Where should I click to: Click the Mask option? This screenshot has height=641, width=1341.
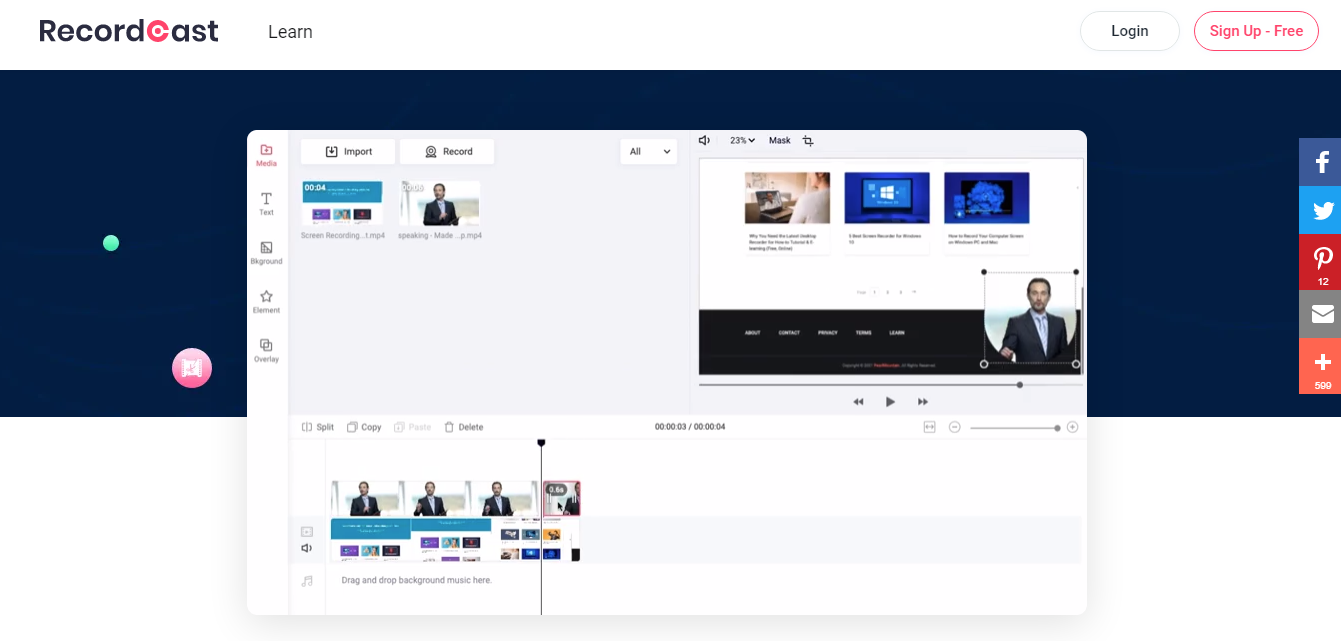(x=779, y=141)
